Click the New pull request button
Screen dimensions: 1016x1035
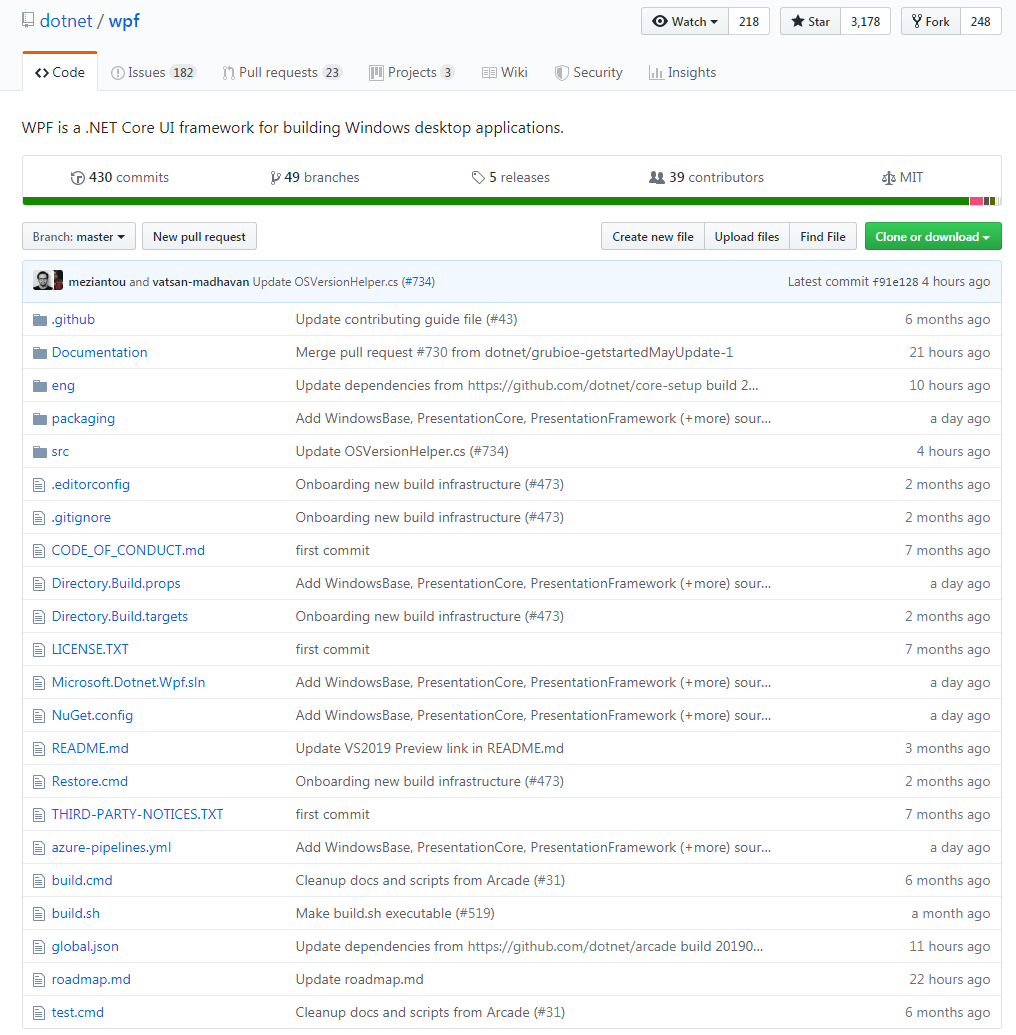tap(199, 236)
